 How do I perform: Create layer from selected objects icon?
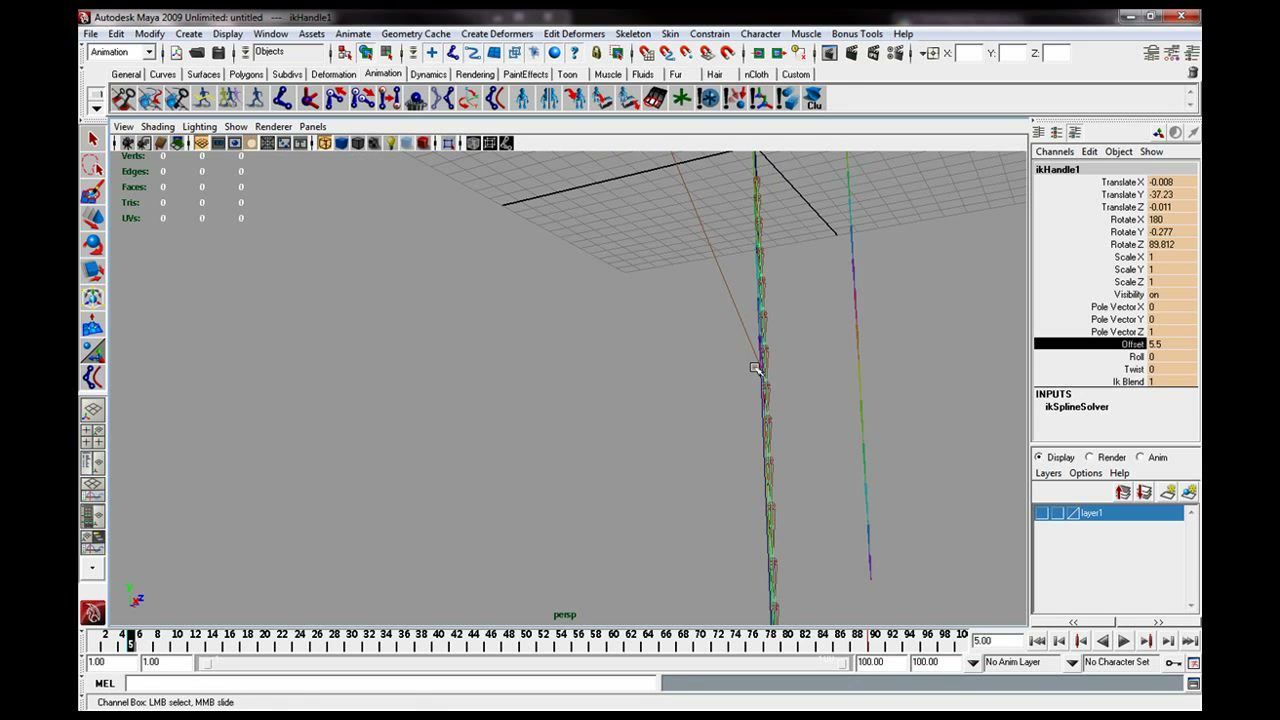(1188, 492)
